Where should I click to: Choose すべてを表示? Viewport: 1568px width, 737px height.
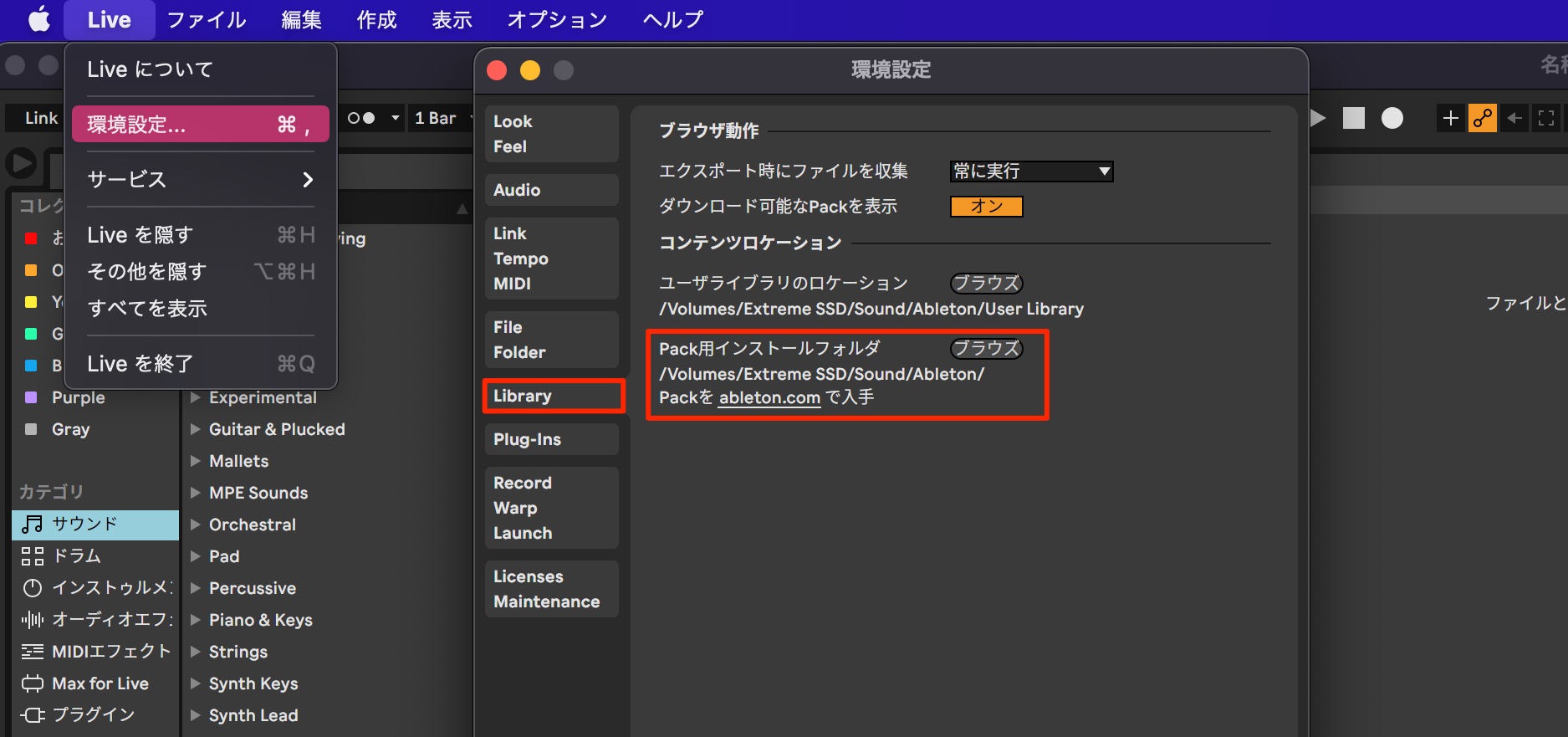[200, 309]
